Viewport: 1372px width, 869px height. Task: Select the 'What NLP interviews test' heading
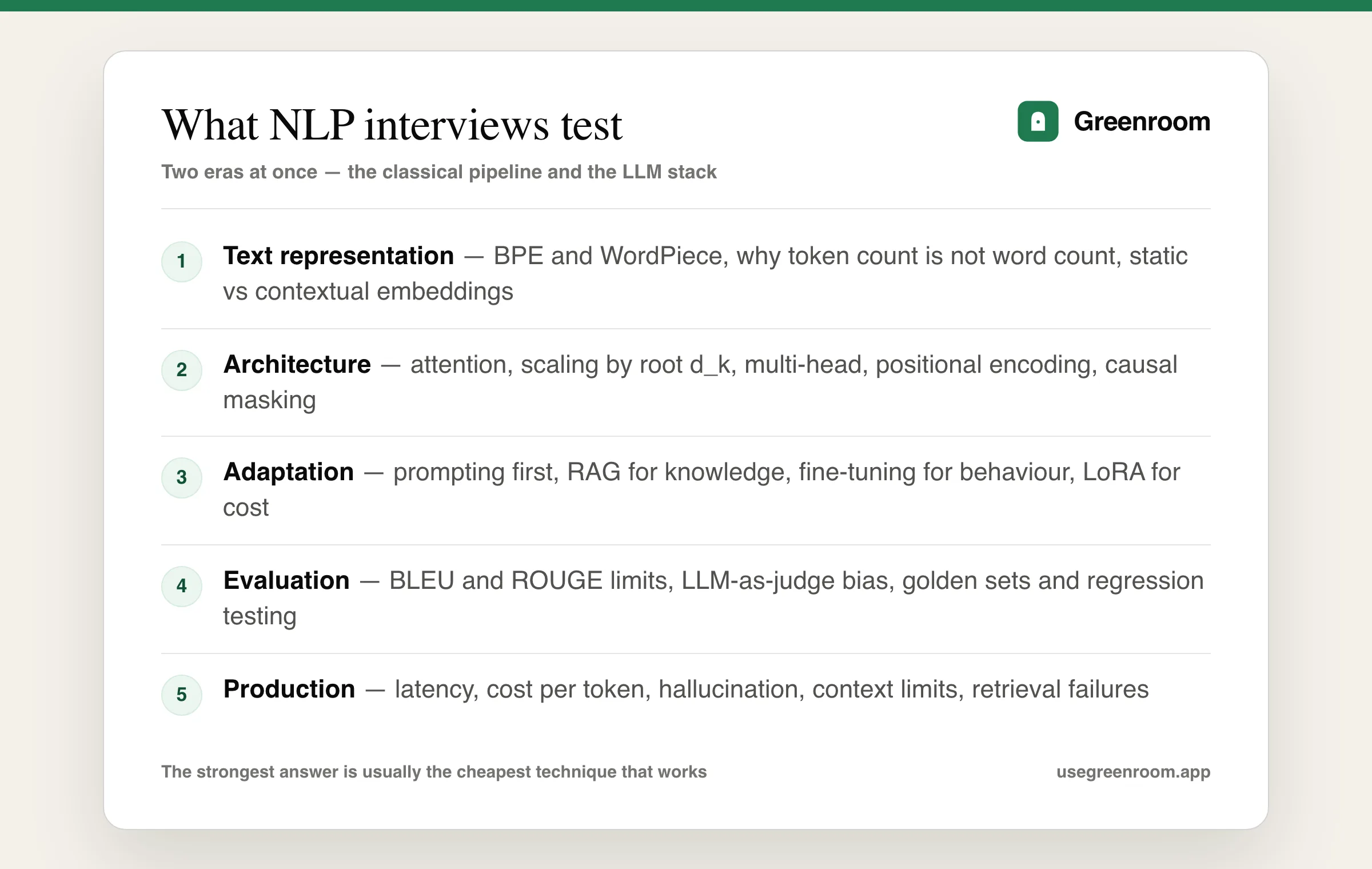(392, 125)
